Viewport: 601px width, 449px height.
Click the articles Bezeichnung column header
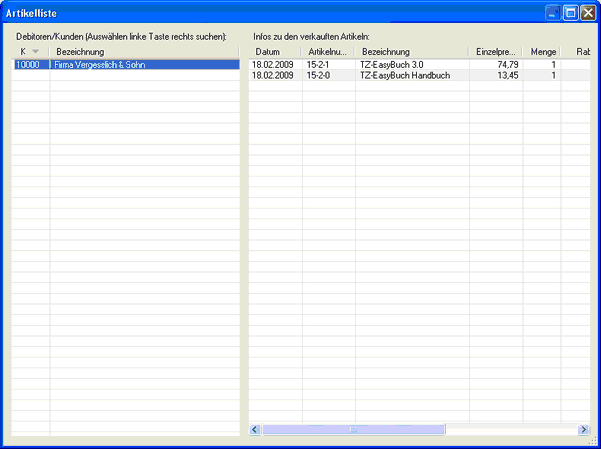(412, 52)
